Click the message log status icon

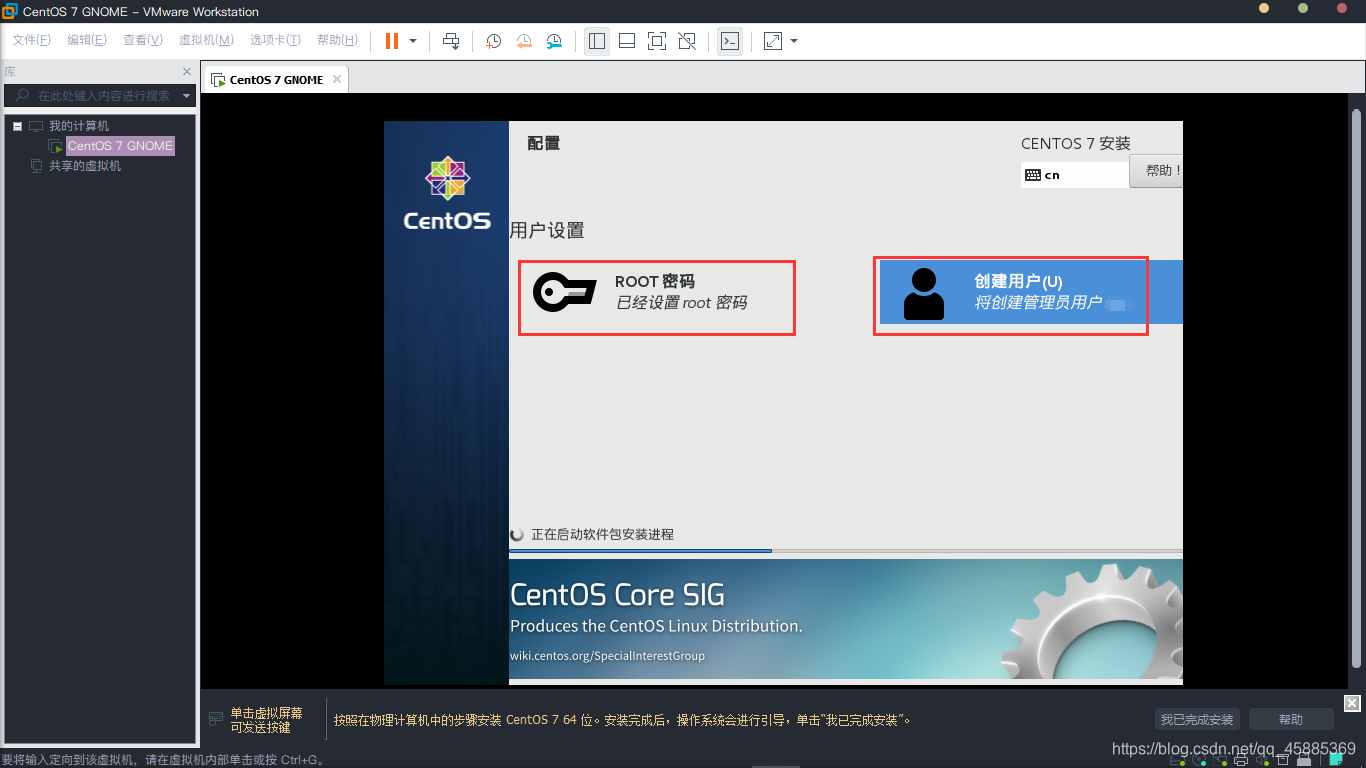[x=1335, y=760]
